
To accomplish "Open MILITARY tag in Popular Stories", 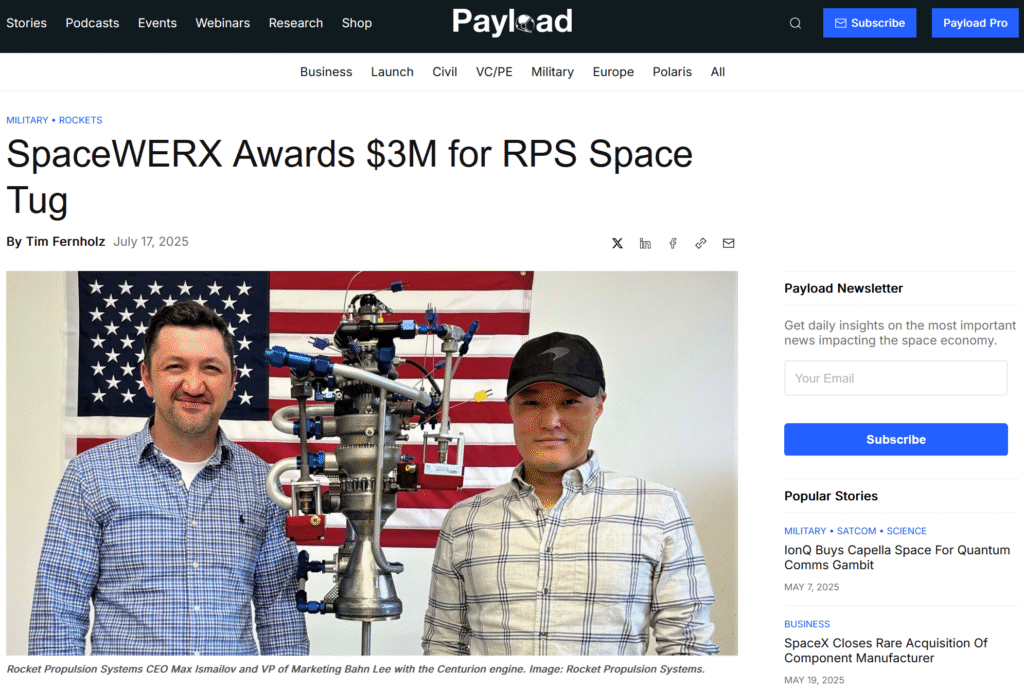I will point(805,531).
